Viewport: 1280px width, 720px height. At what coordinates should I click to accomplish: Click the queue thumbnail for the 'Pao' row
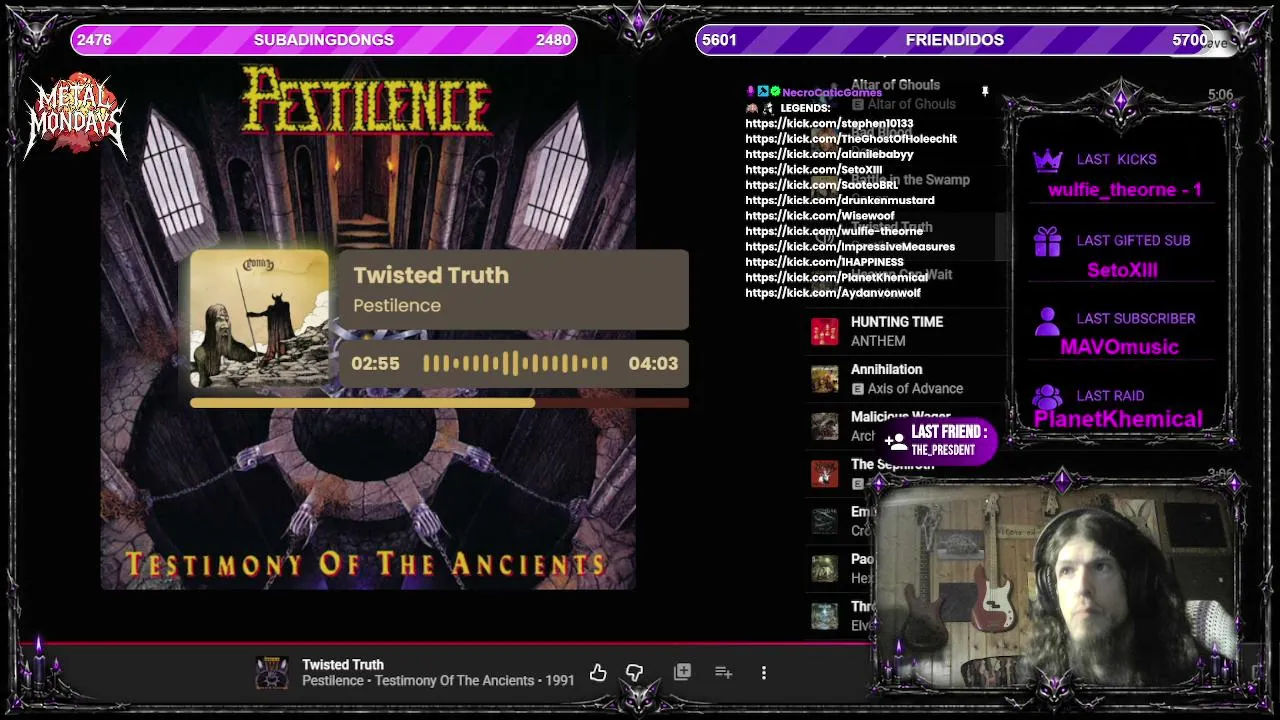(x=825, y=568)
